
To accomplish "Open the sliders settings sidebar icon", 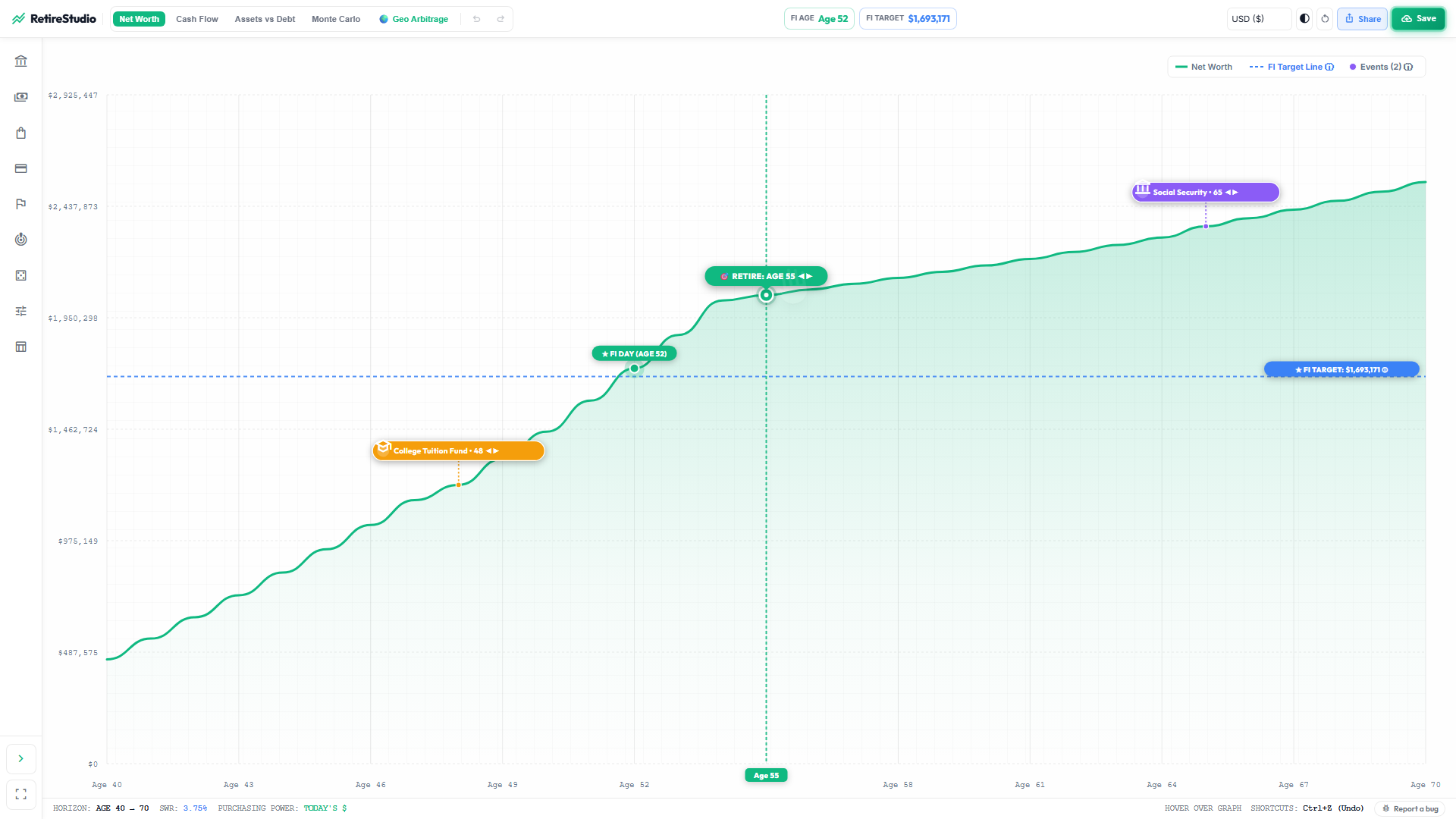I will [21, 311].
